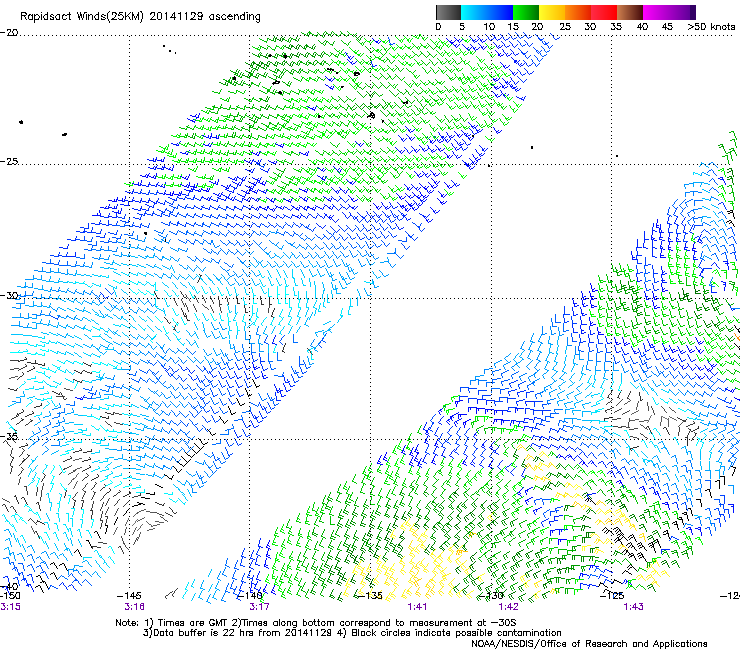Click the '-30' latitude axis label
This screenshot has width=740, height=650.
9,295
